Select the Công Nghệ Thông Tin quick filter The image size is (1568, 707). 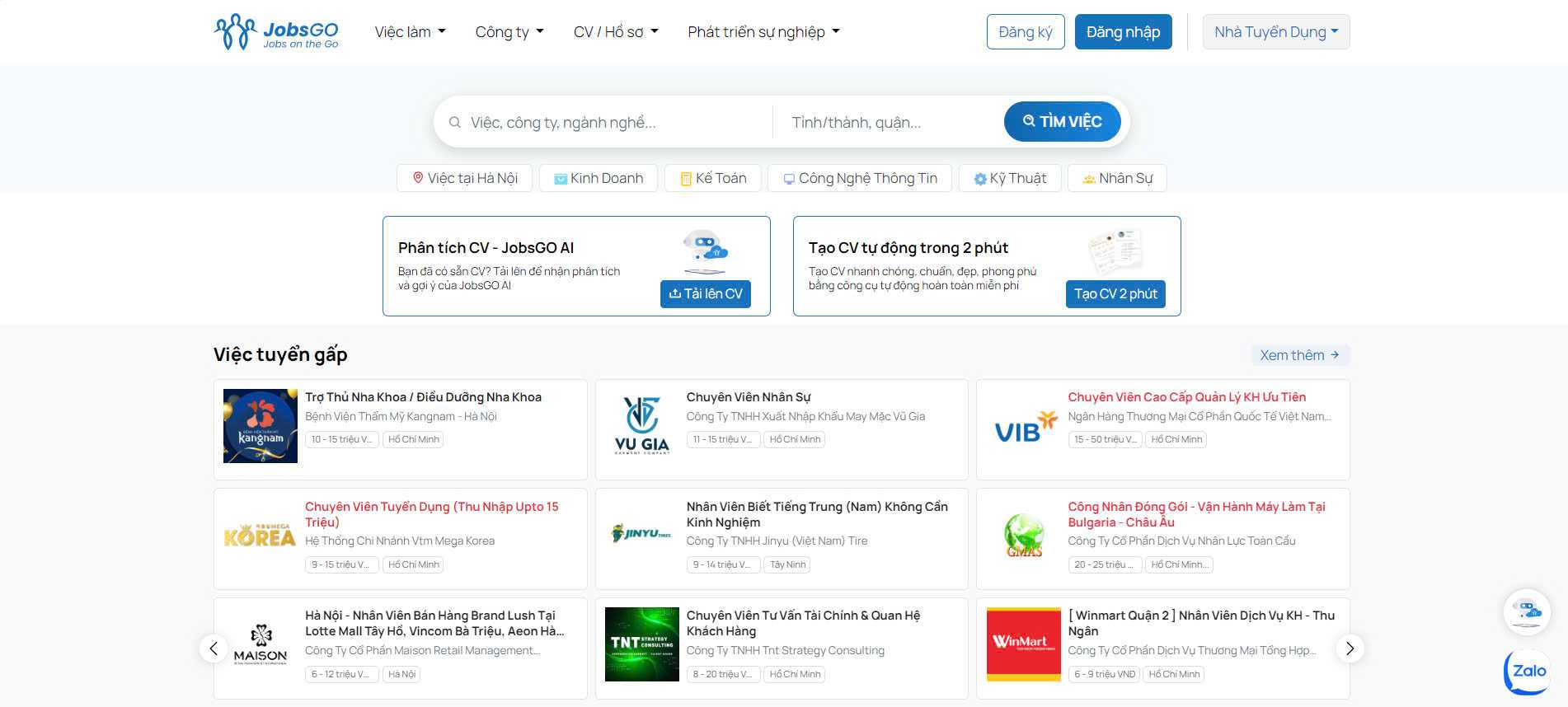click(x=860, y=178)
